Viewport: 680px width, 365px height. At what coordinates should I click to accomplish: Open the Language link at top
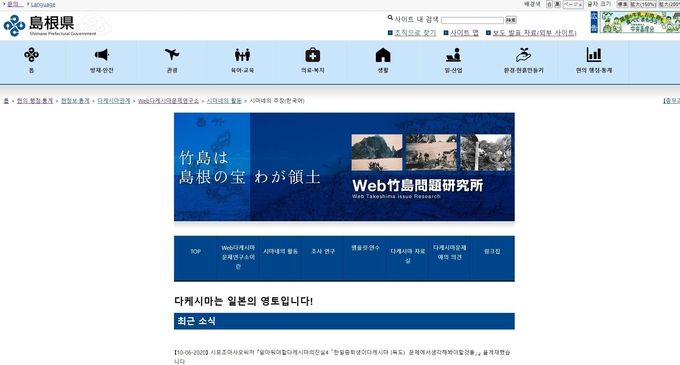point(43,4)
